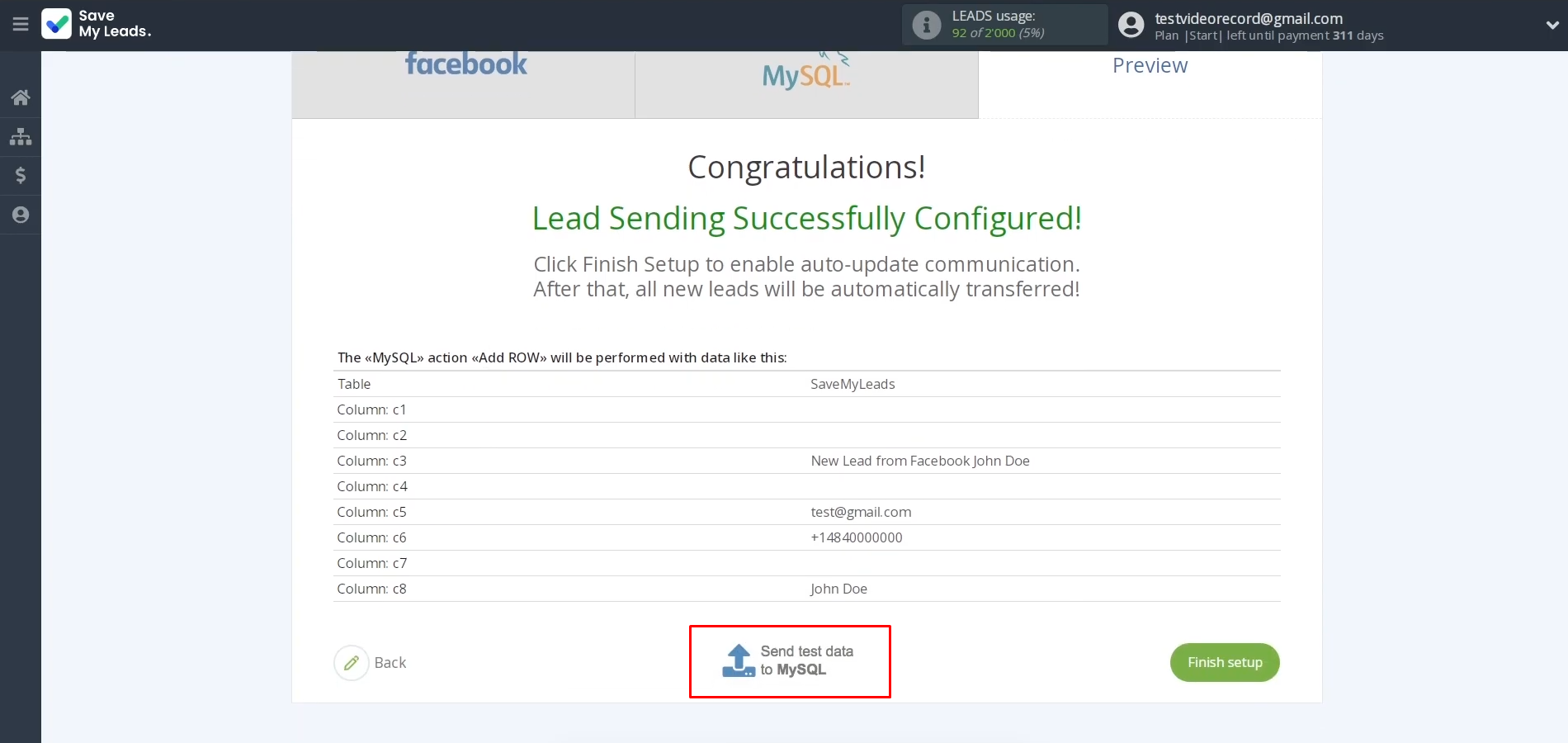Open billing dollar icon in sidebar
Screen dimensions: 1568x743
pos(21,175)
